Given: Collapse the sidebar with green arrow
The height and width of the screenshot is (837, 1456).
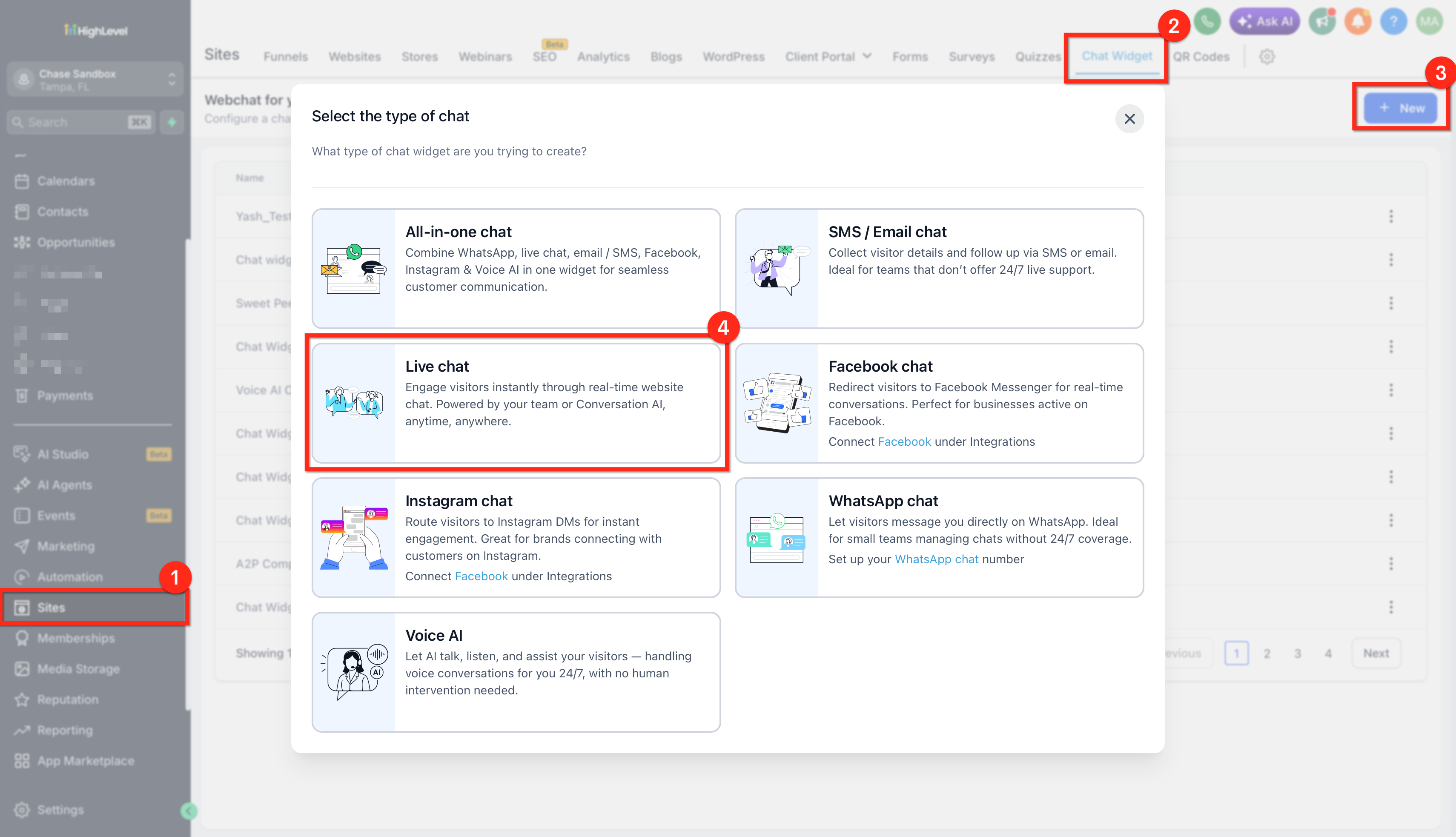Looking at the screenshot, I should point(189,811).
